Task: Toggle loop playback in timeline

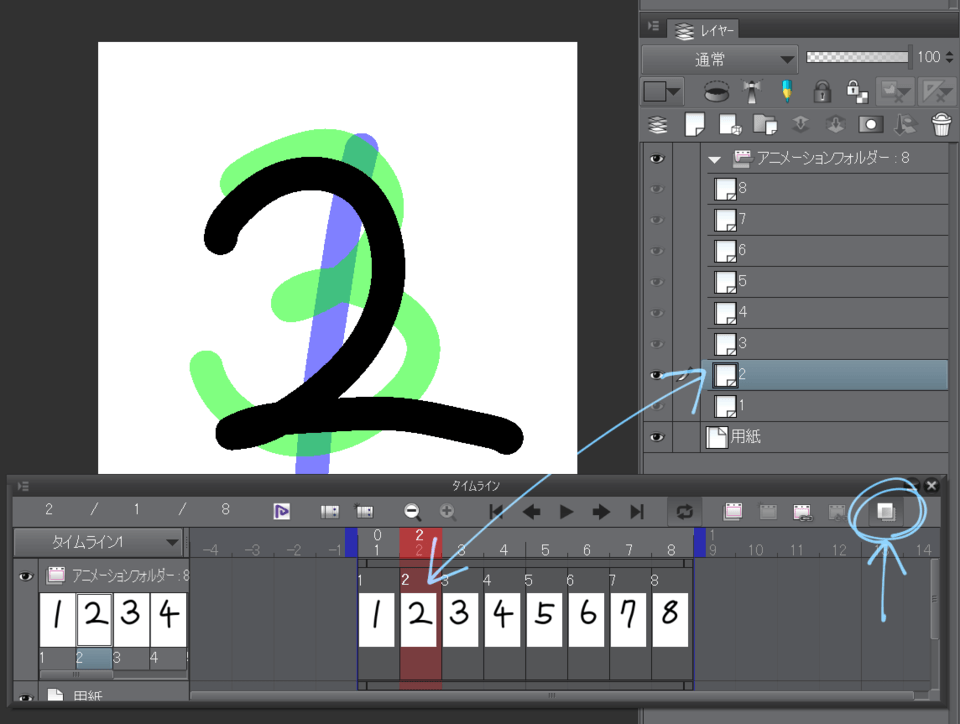Action: point(683,511)
